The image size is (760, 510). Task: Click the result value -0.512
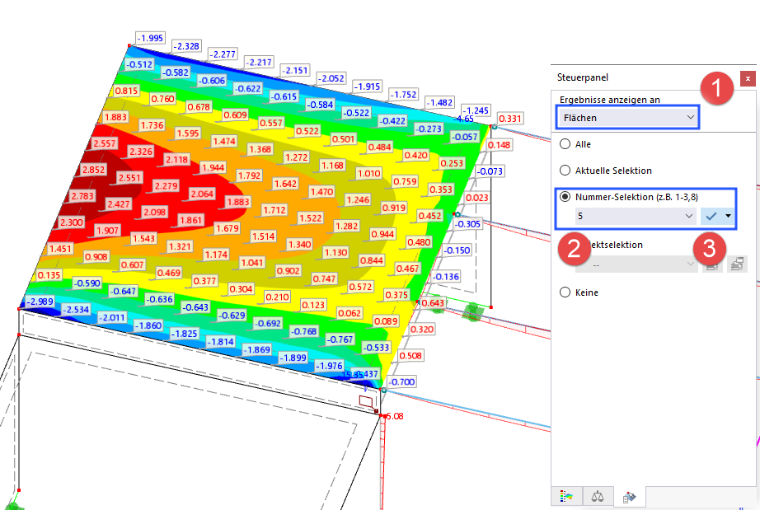[140, 64]
